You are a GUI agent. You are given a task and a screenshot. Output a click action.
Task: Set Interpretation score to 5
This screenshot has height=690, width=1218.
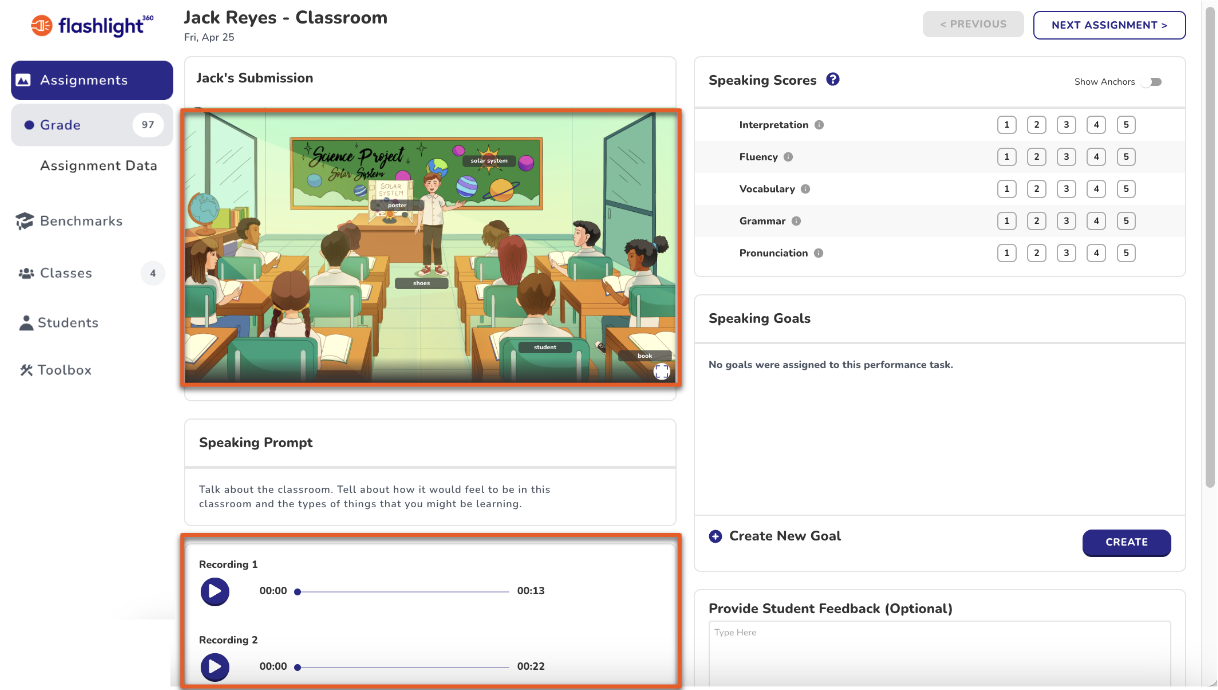click(x=1126, y=125)
